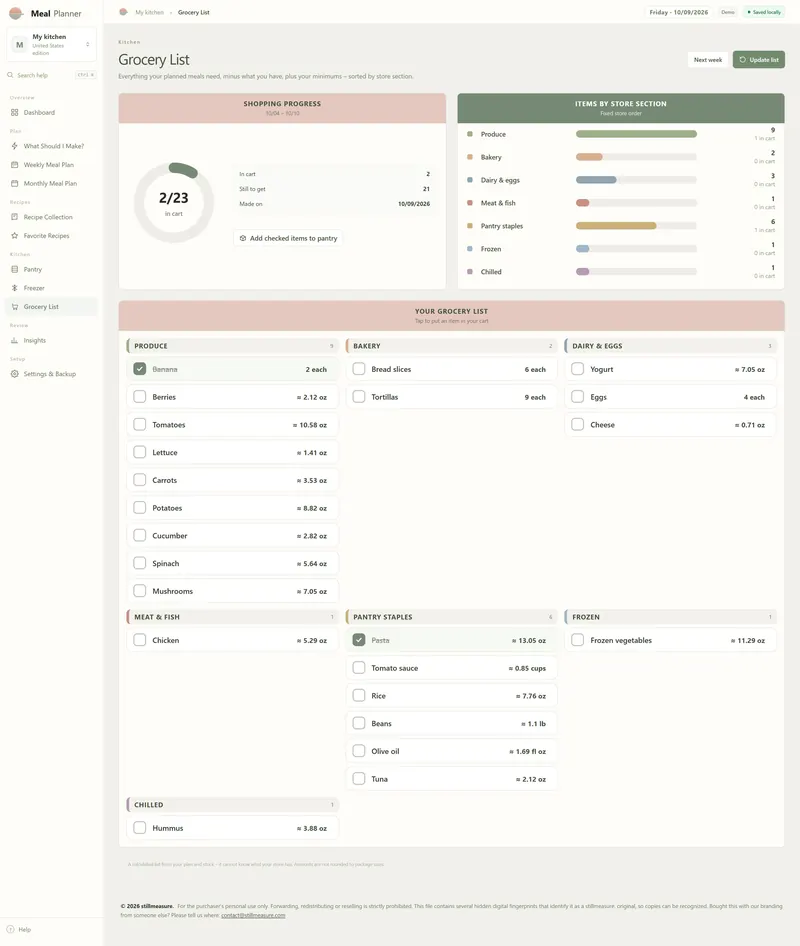Go to Weekly Meal Plan
This screenshot has width=800, height=946.
click(x=51, y=165)
